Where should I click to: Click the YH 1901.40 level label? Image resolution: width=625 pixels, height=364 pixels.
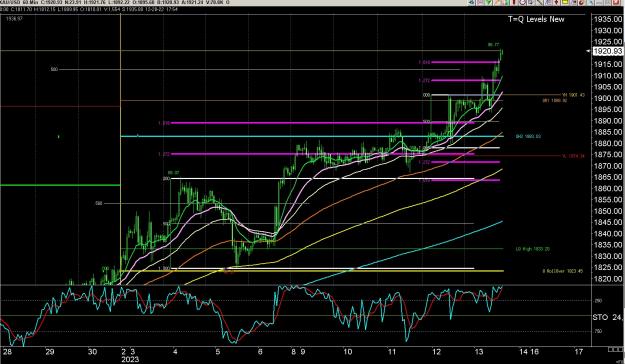click(x=573, y=95)
